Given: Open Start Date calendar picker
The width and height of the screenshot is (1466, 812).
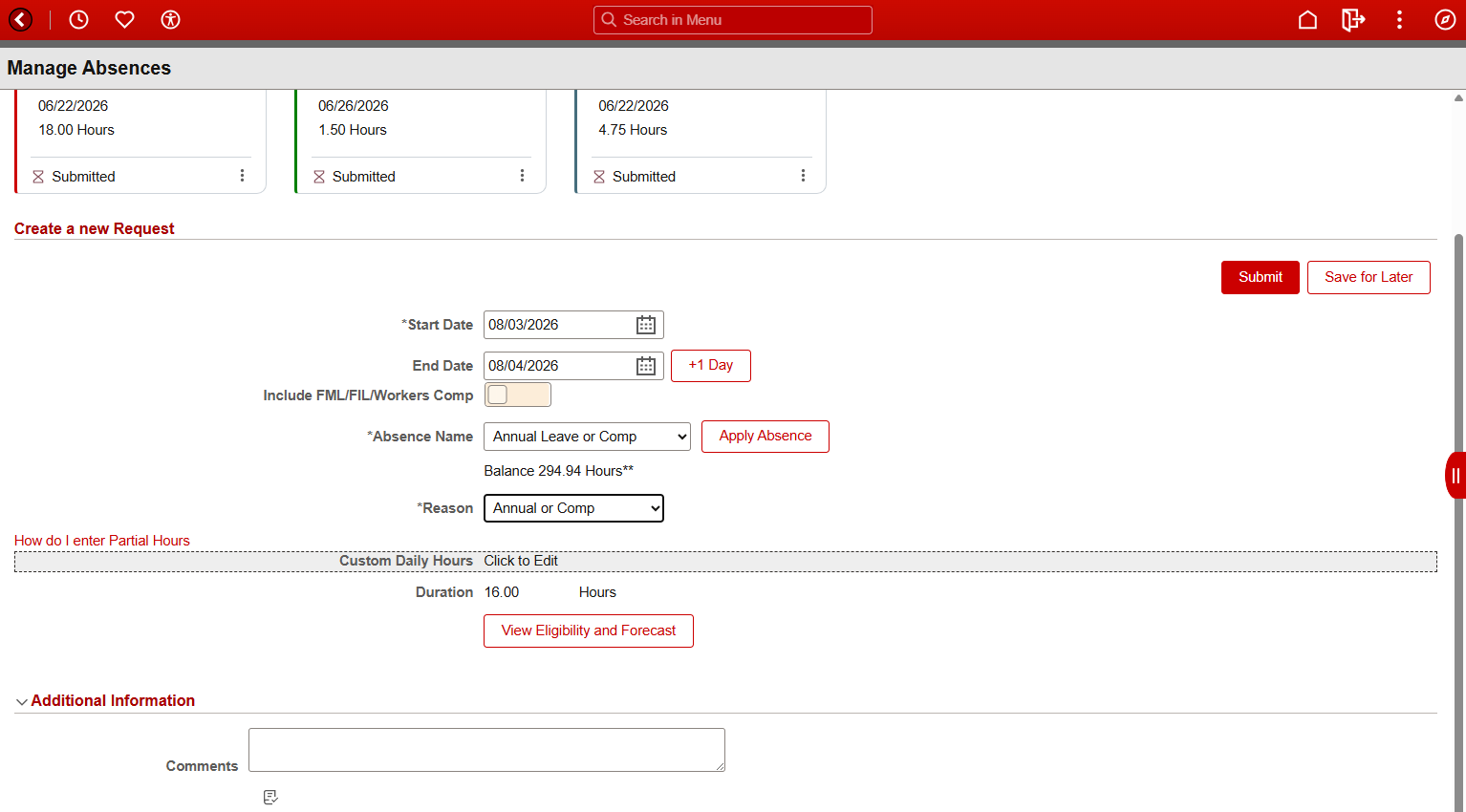Looking at the screenshot, I should (646, 325).
